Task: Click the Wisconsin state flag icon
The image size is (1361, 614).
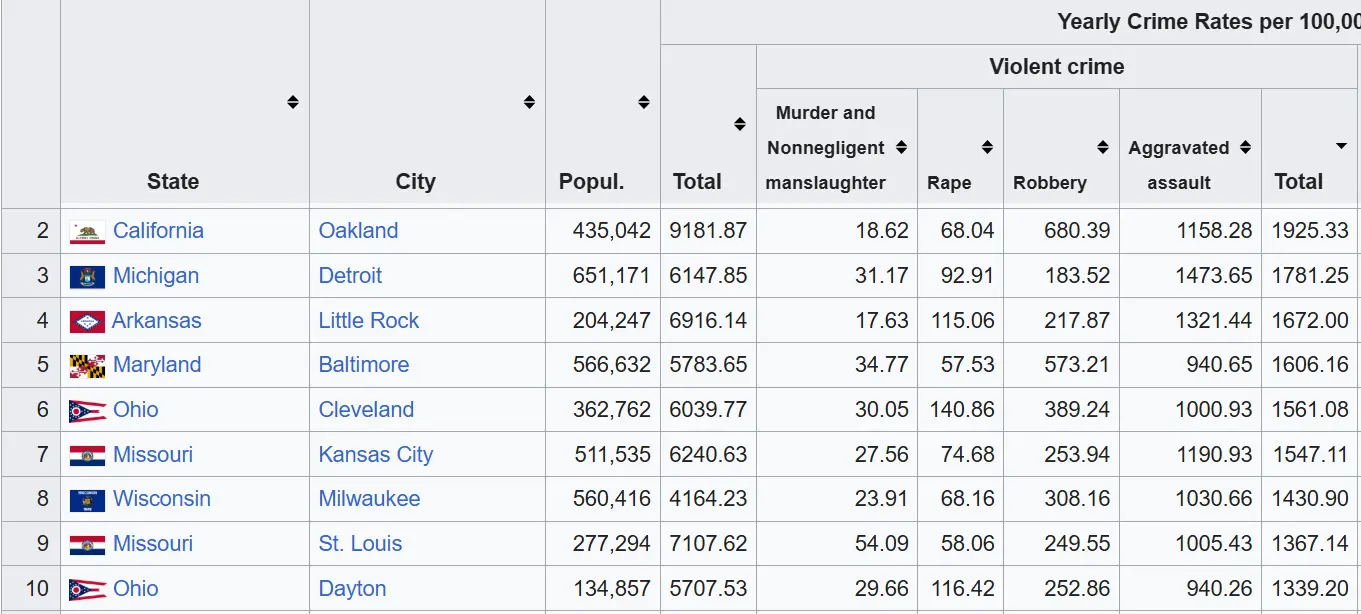Action: click(x=87, y=500)
